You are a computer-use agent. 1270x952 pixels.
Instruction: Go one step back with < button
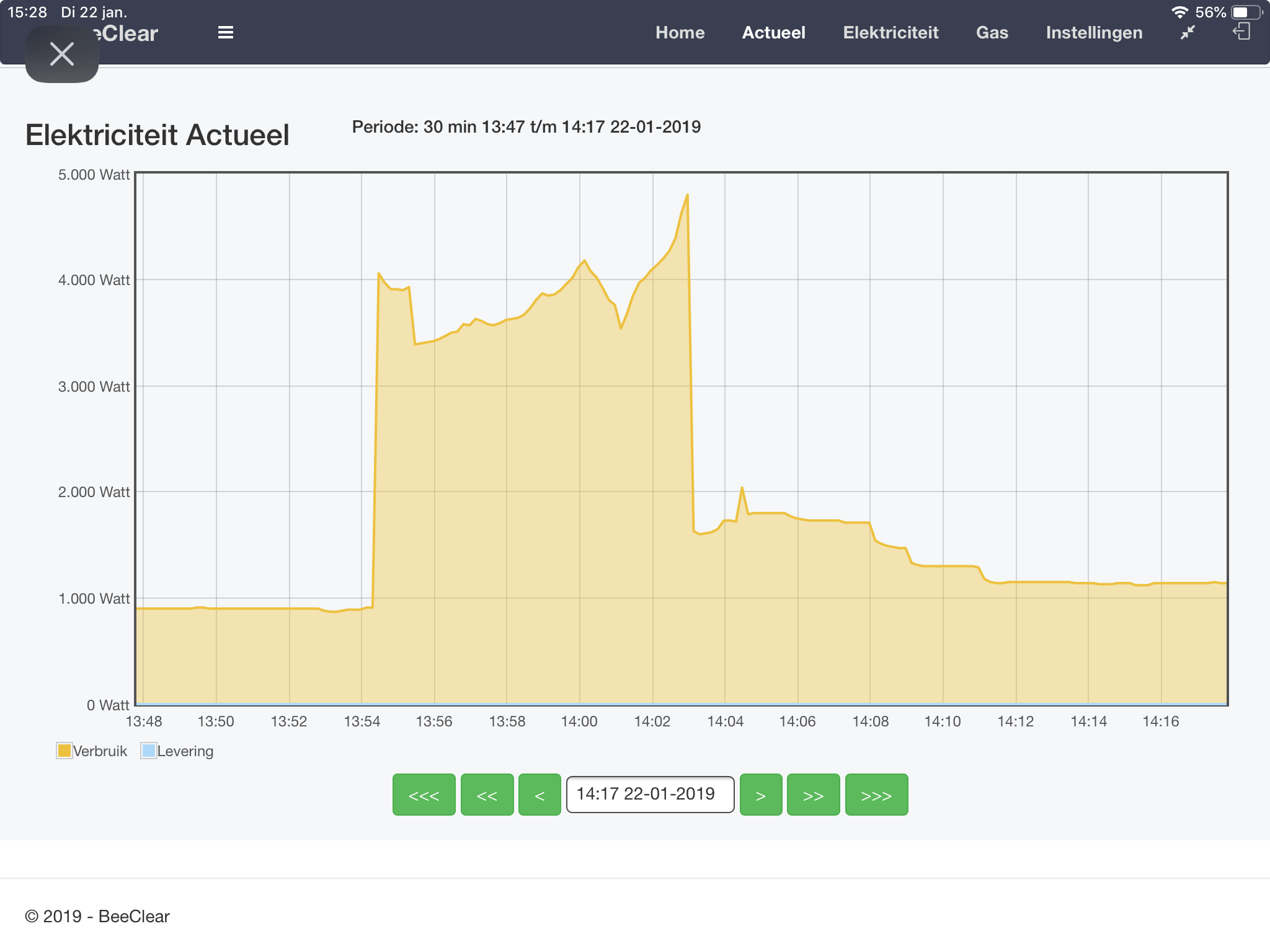coord(540,795)
